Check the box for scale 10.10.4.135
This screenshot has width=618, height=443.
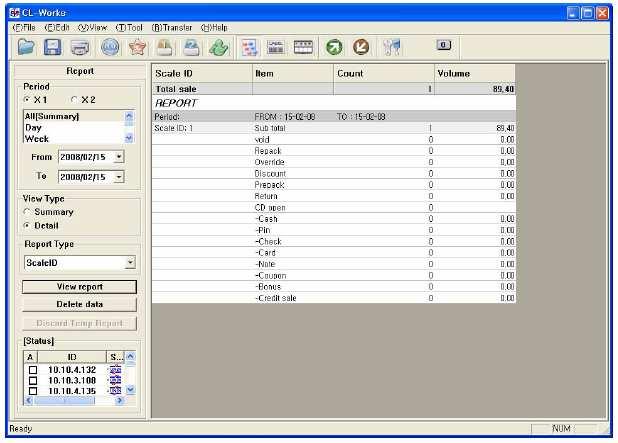click(x=33, y=391)
